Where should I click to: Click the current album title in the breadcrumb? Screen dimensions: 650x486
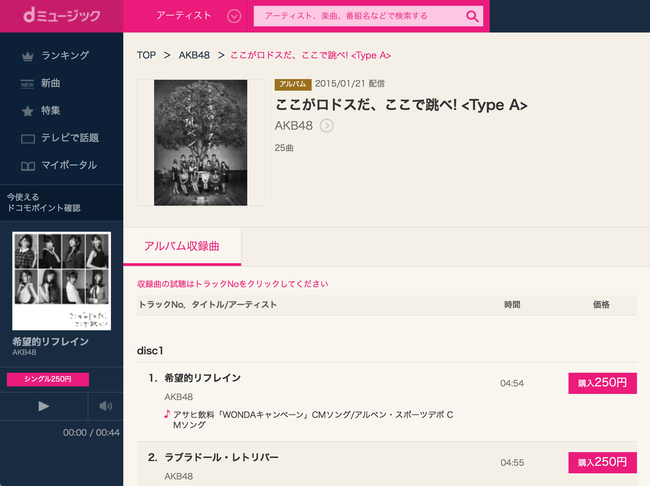(310, 55)
